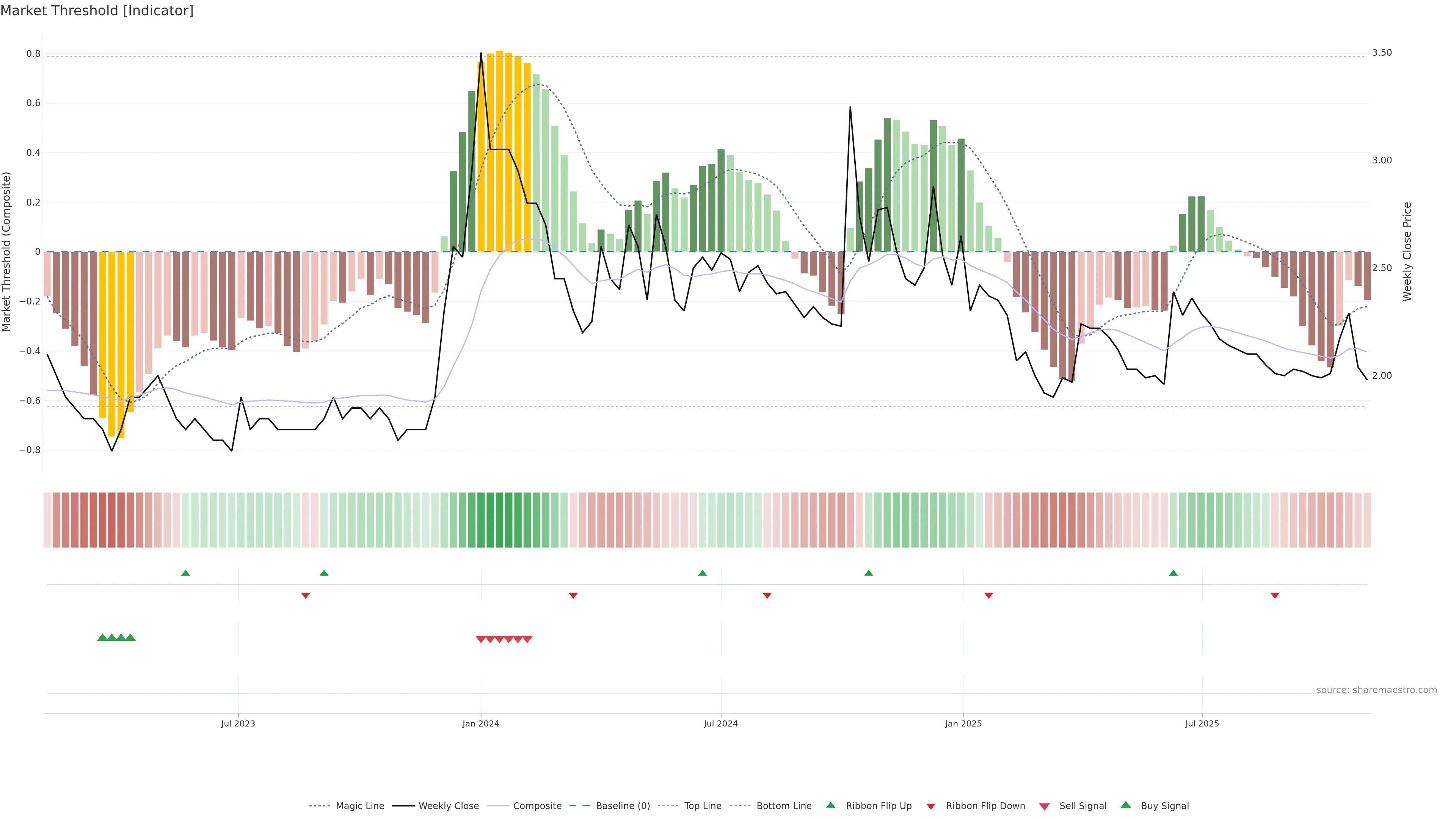Click the Sell Signal legend triangle icon

(x=1045, y=806)
